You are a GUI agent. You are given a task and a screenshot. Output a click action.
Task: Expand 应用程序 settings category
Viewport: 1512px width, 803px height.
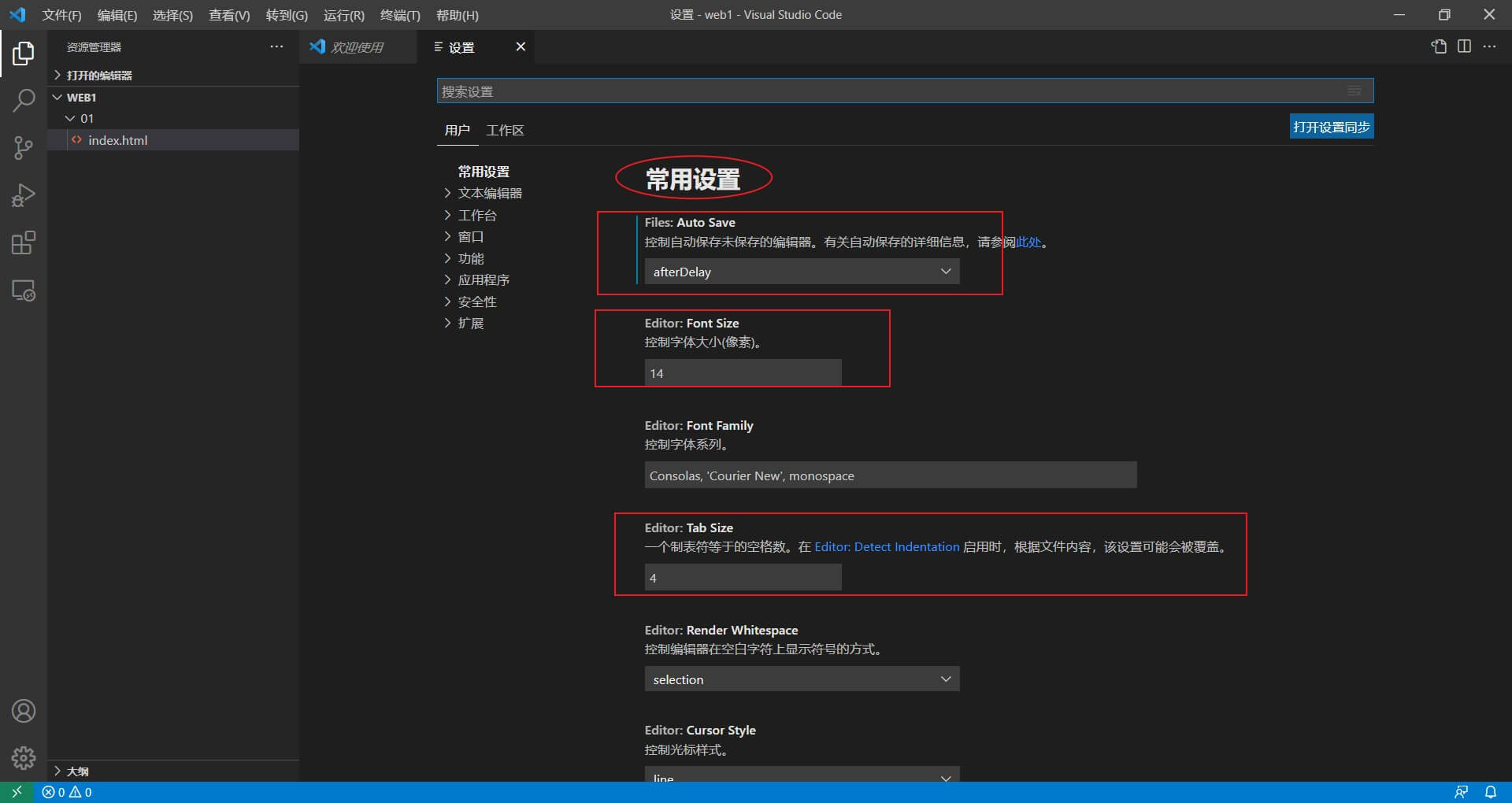pyautogui.click(x=476, y=279)
